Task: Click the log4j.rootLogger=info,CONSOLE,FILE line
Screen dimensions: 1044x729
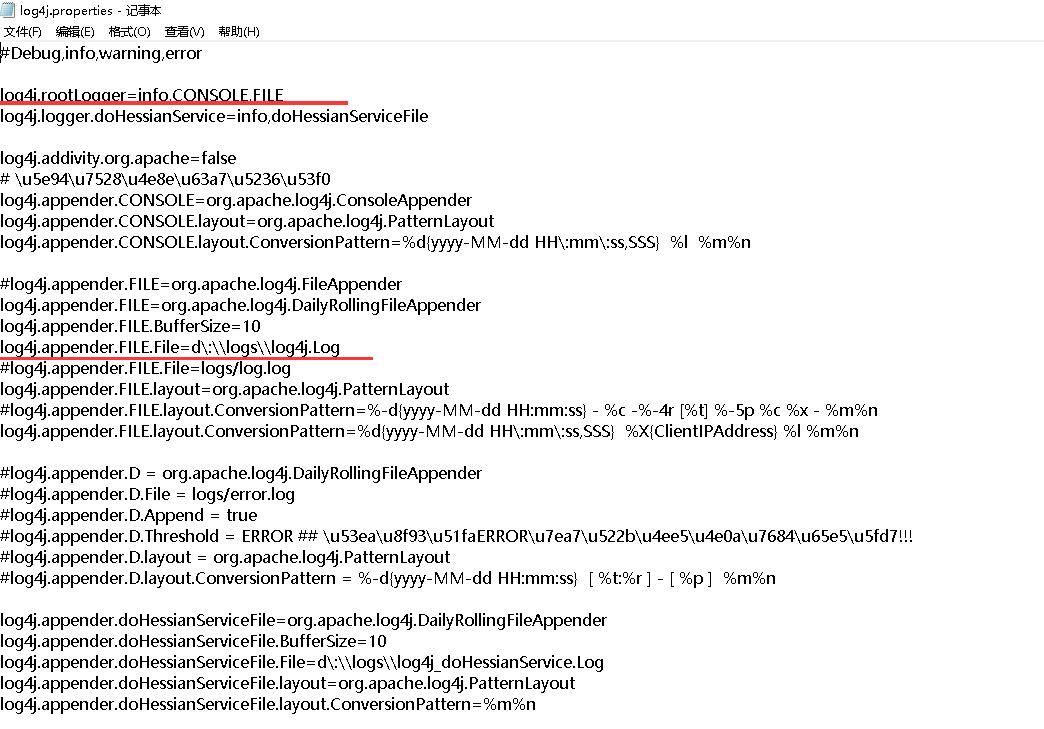Action: pyautogui.click(x=142, y=95)
